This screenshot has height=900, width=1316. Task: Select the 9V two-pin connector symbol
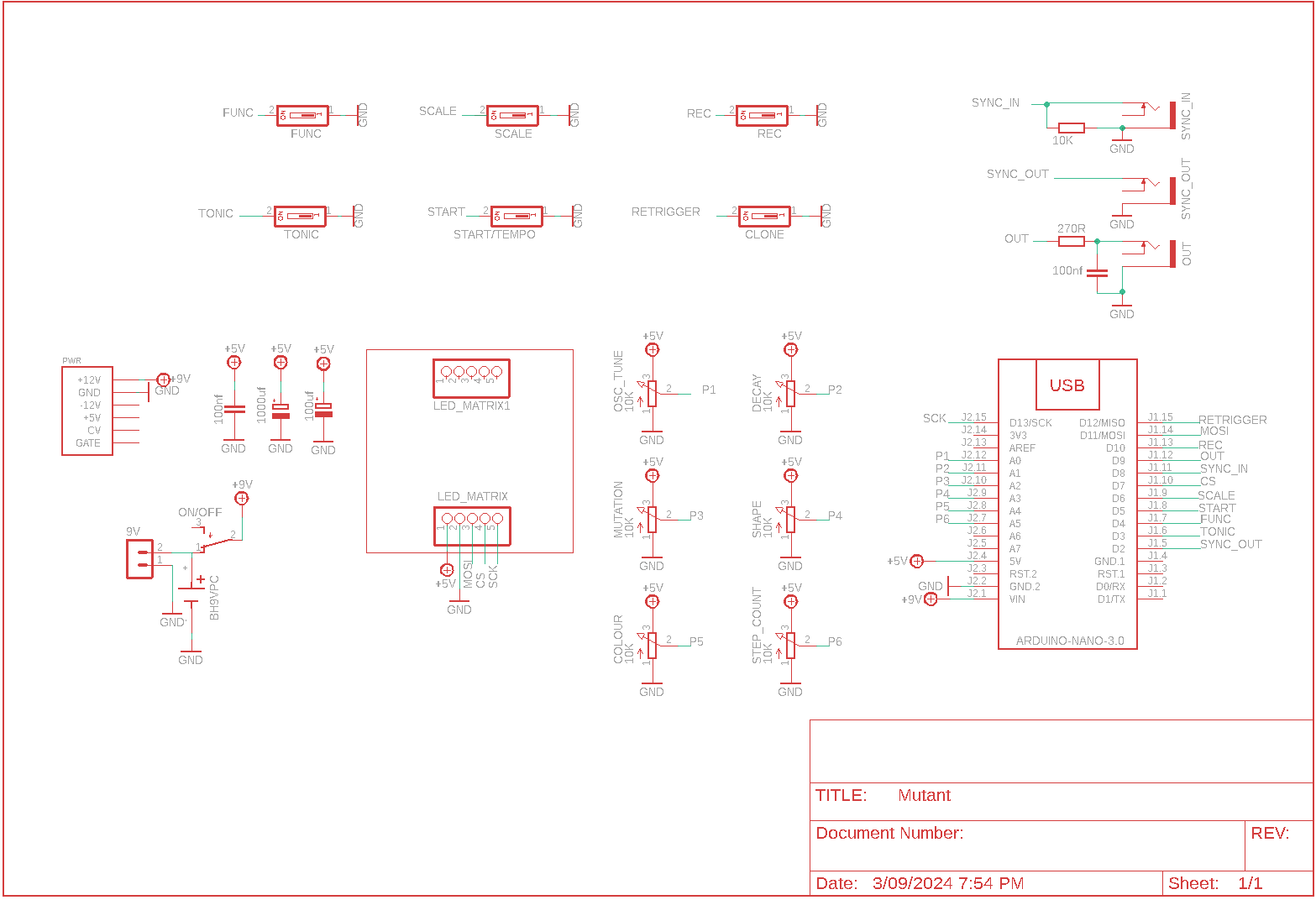click(x=139, y=559)
